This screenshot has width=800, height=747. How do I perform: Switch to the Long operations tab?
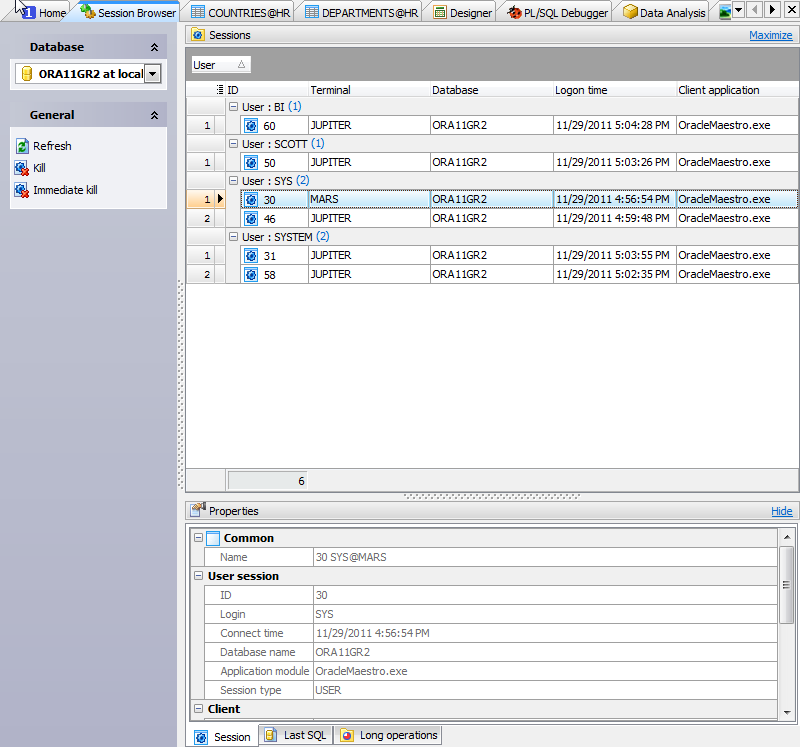click(388, 734)
